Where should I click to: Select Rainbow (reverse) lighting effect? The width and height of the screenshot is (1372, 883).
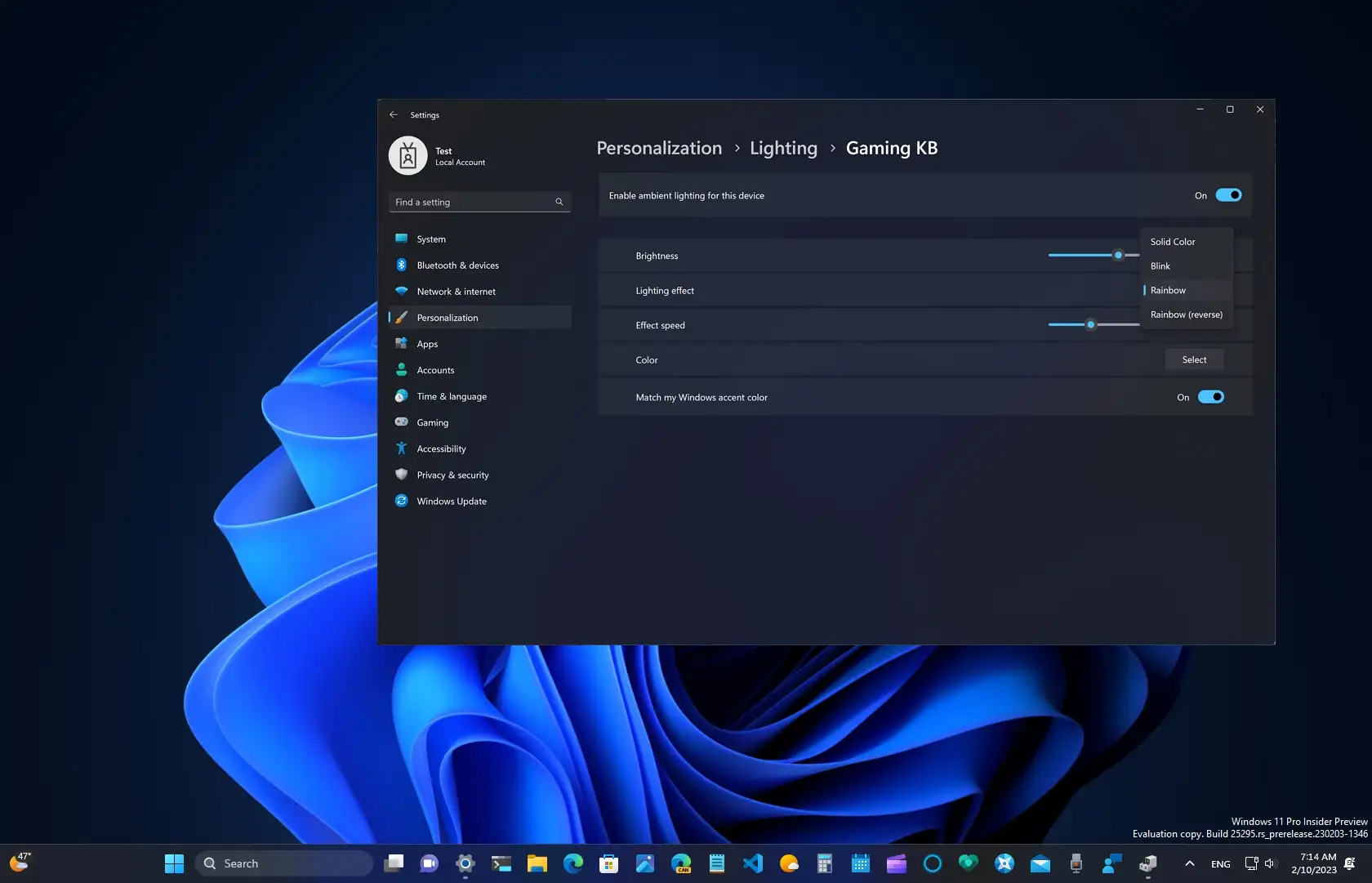[x=1186, y=314]
